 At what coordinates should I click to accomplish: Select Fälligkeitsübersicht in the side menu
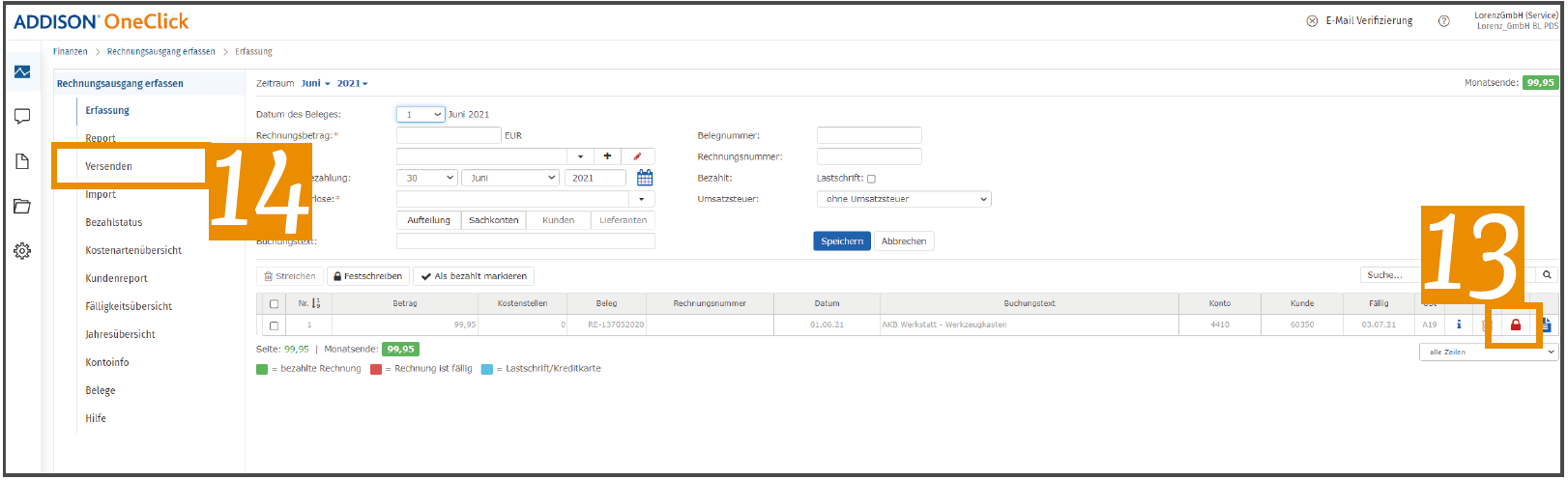coord(129,306)
